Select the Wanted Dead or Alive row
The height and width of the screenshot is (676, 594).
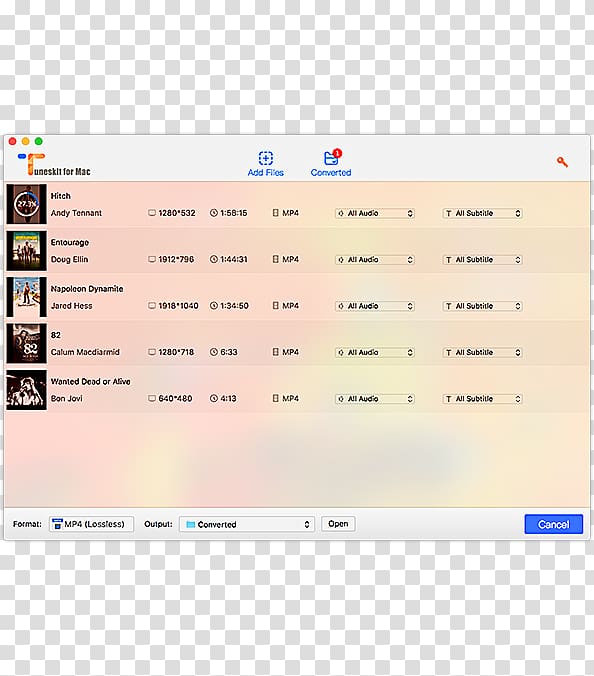coord(297,390)
